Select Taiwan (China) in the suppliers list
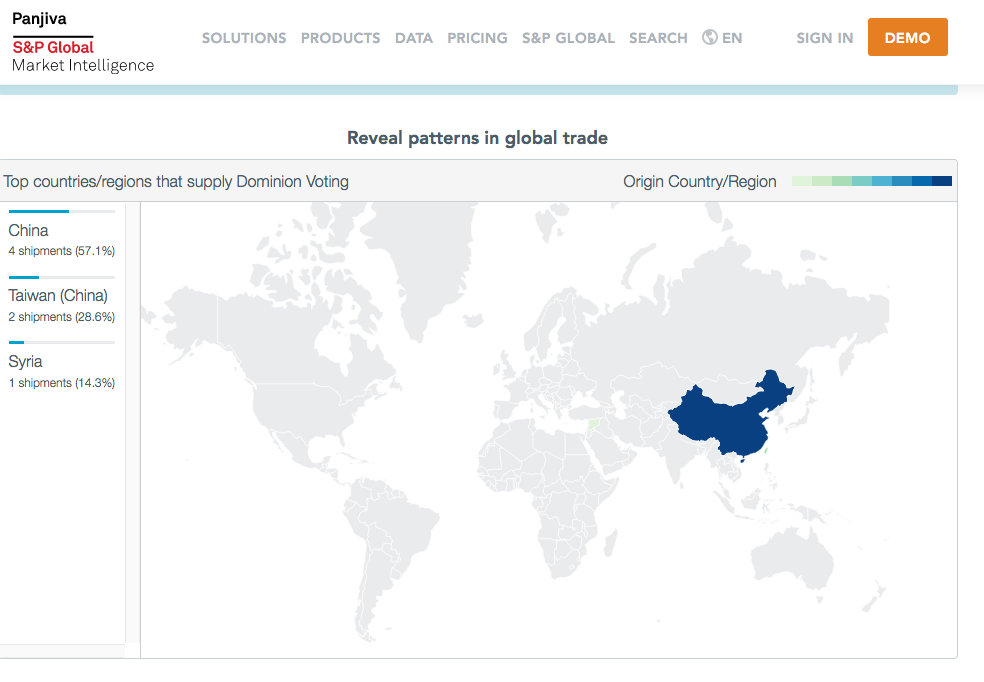984x682 pixels. pyautogui.click(x=58, y=296)
